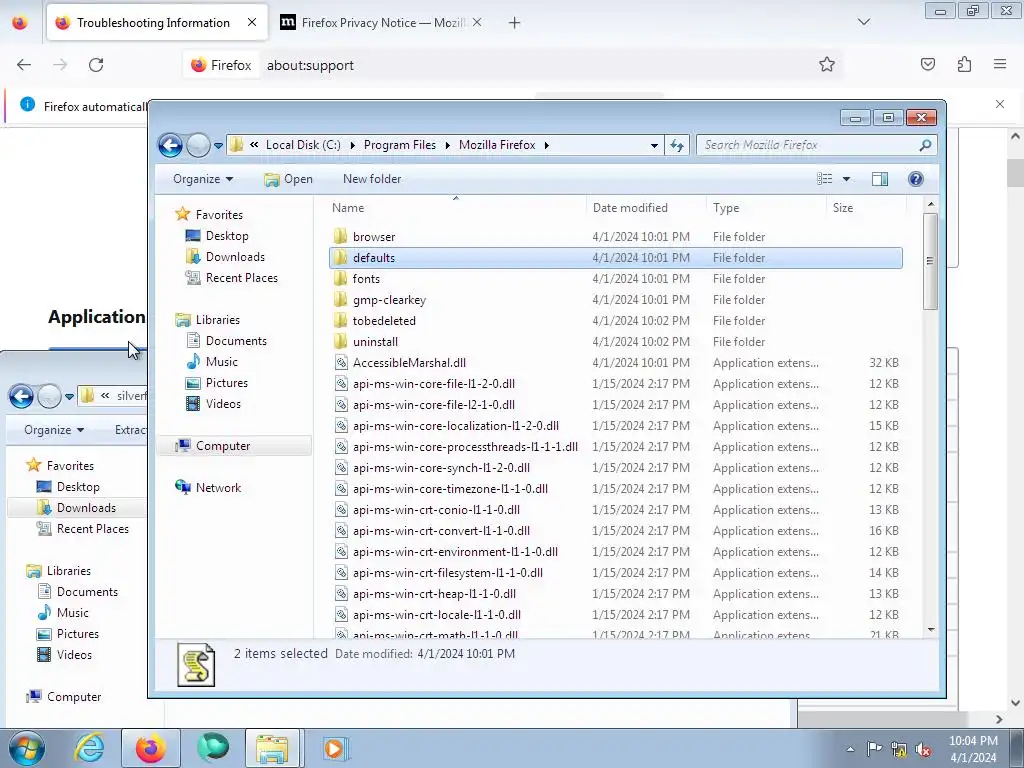Select Computer in front window navigation pane

(x=223, y=446)
